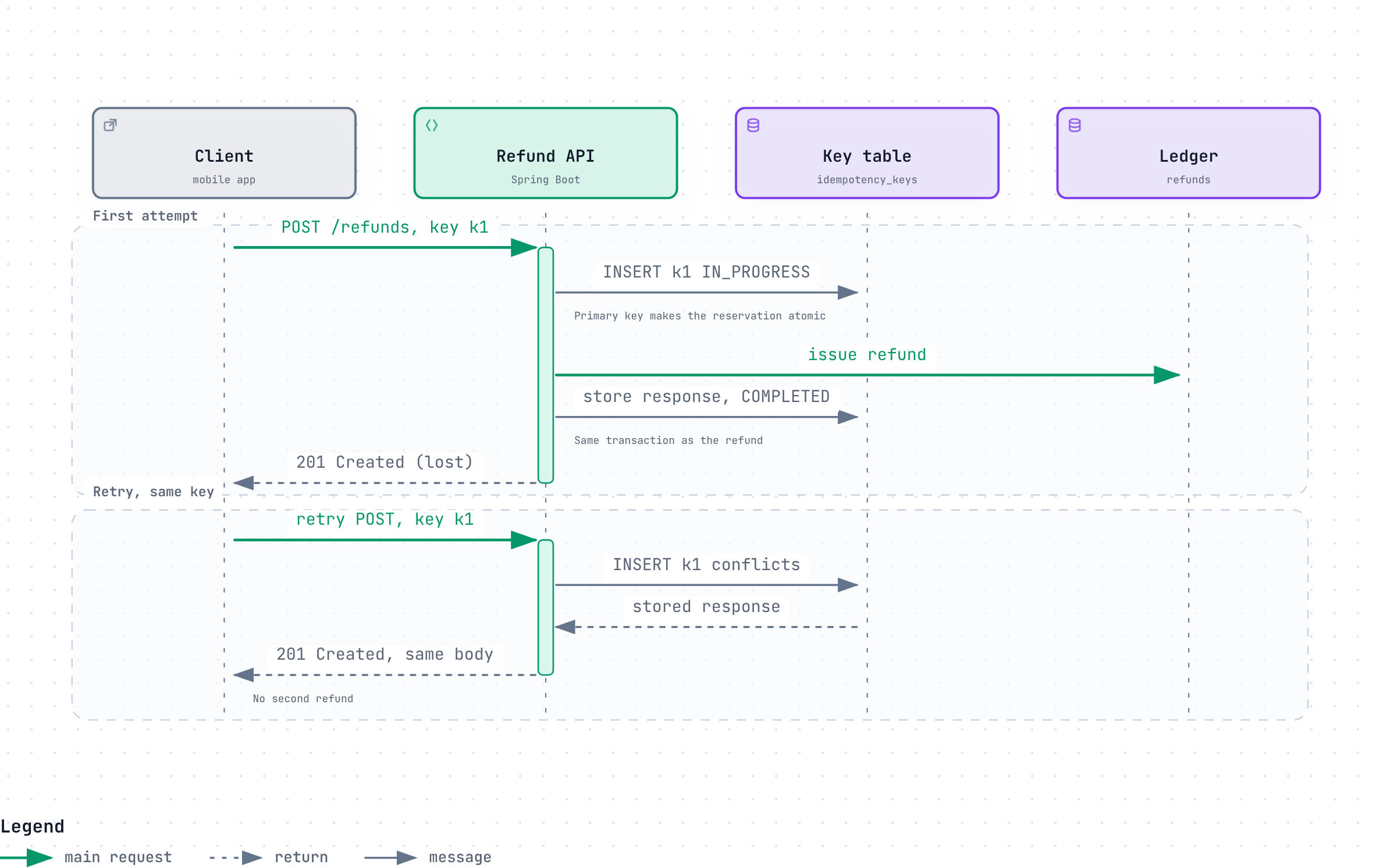Click the external-link icon in the Client box

click(110, 125)
